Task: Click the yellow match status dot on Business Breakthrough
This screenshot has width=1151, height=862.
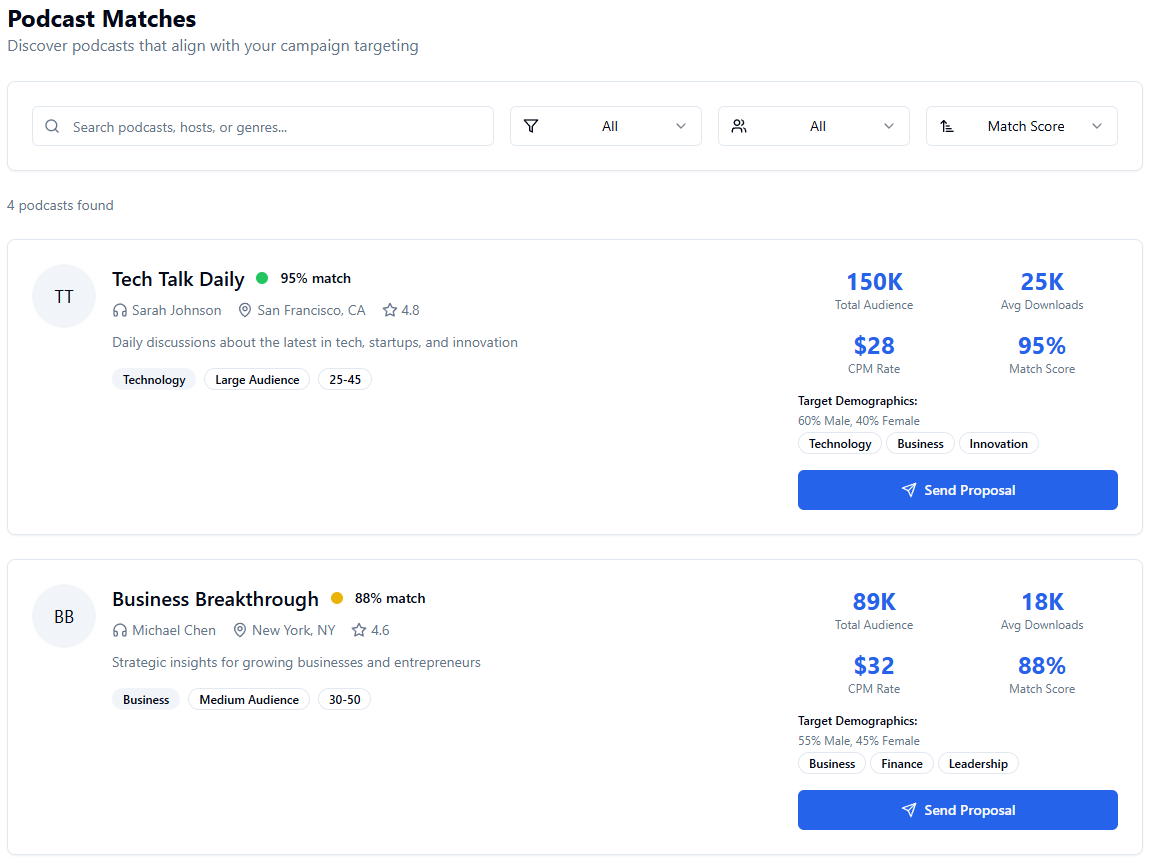Action: click(x=337, y=597)
